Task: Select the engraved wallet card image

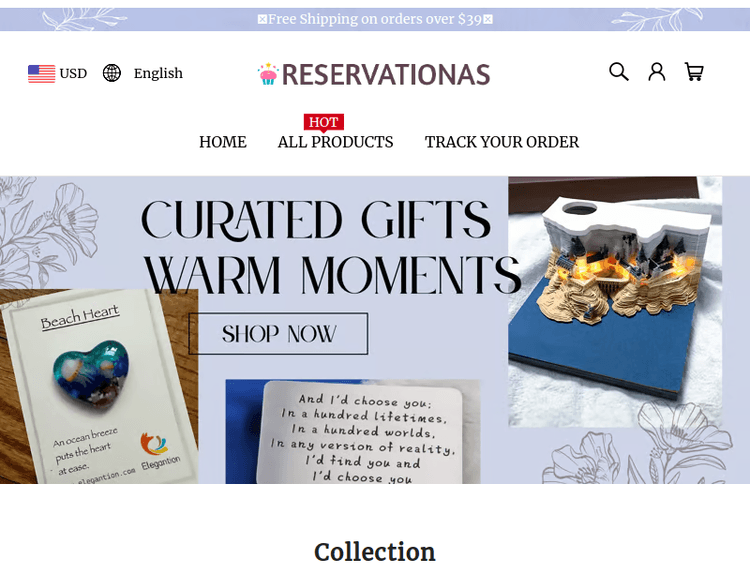Action: click(353, 431)
